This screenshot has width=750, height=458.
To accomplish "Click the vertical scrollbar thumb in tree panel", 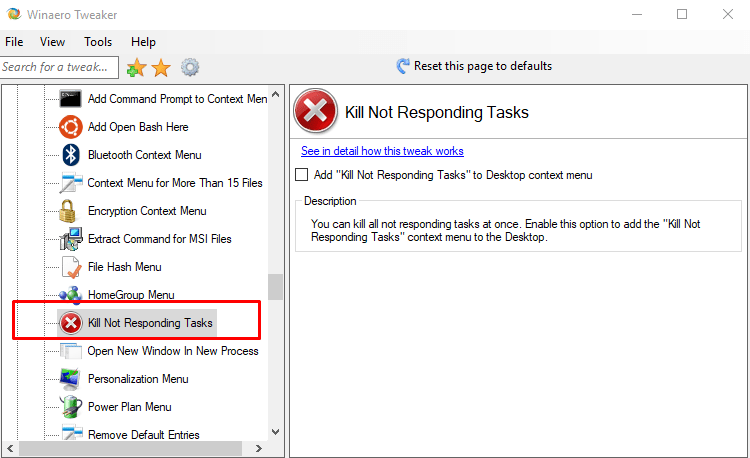I will (x=275, y=286).
